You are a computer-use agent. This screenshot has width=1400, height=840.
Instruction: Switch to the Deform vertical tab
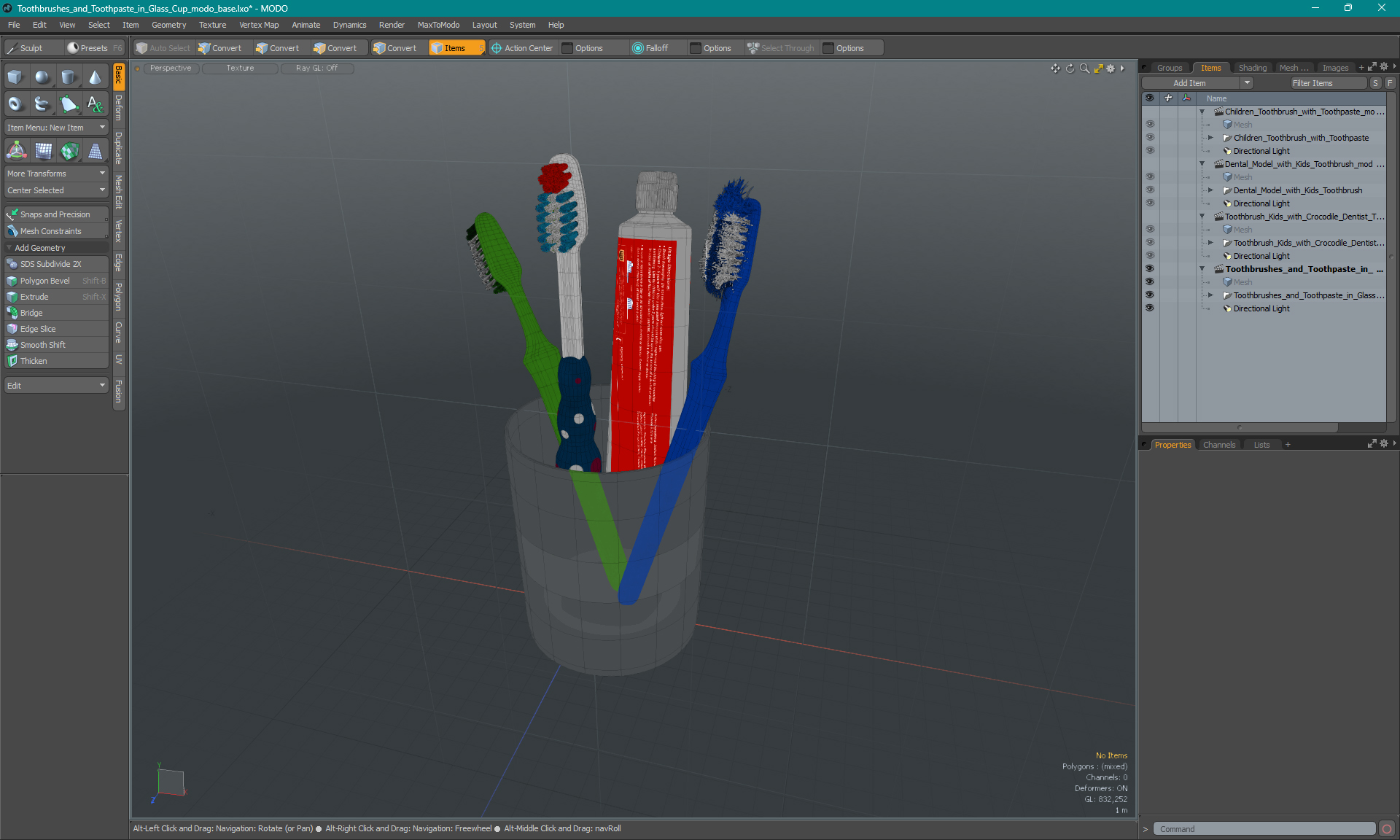tap(119, 108)
